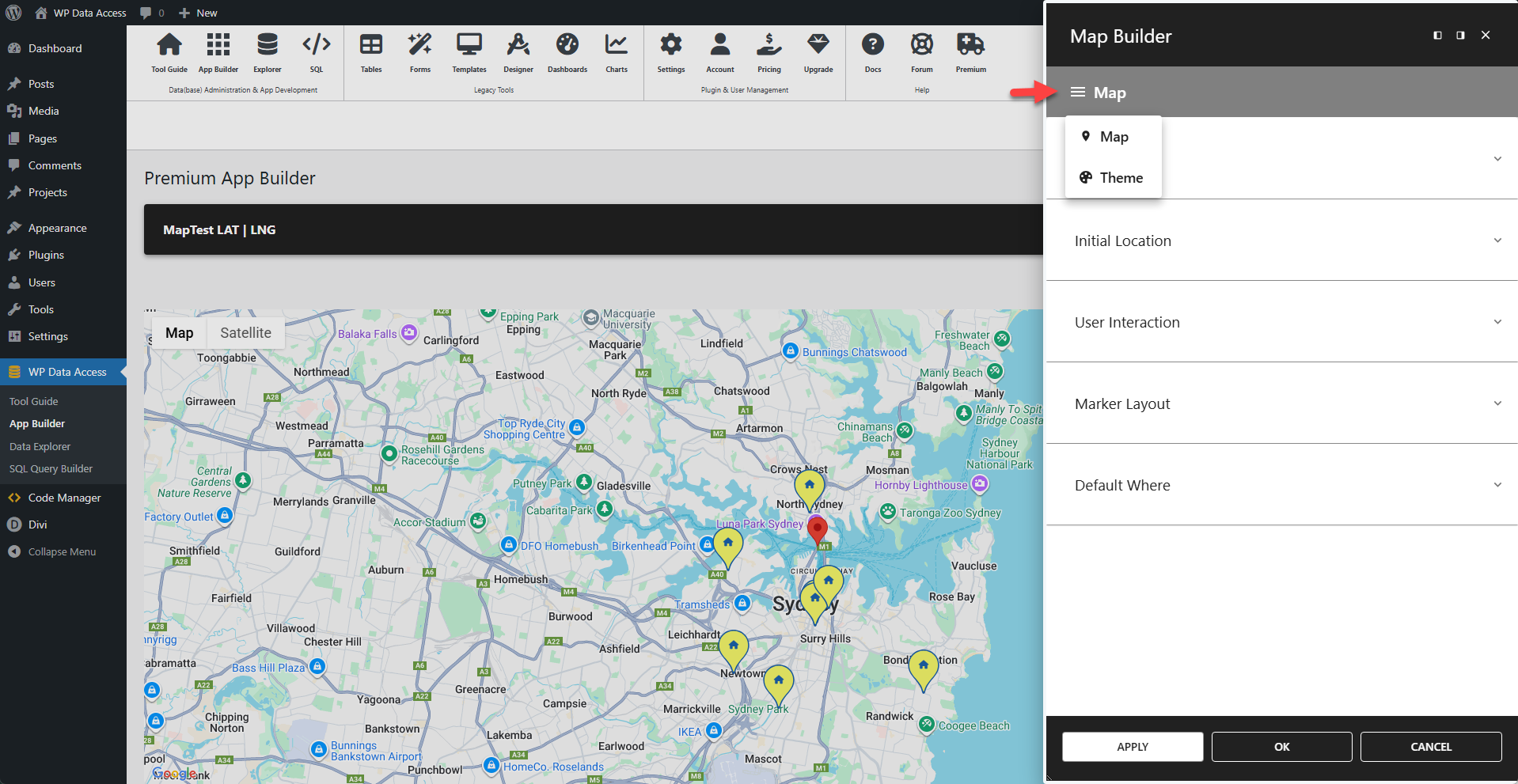Screen dimensions: 1518x784
Task: Switch to the Satellite map view
Action: pos(245,332)
